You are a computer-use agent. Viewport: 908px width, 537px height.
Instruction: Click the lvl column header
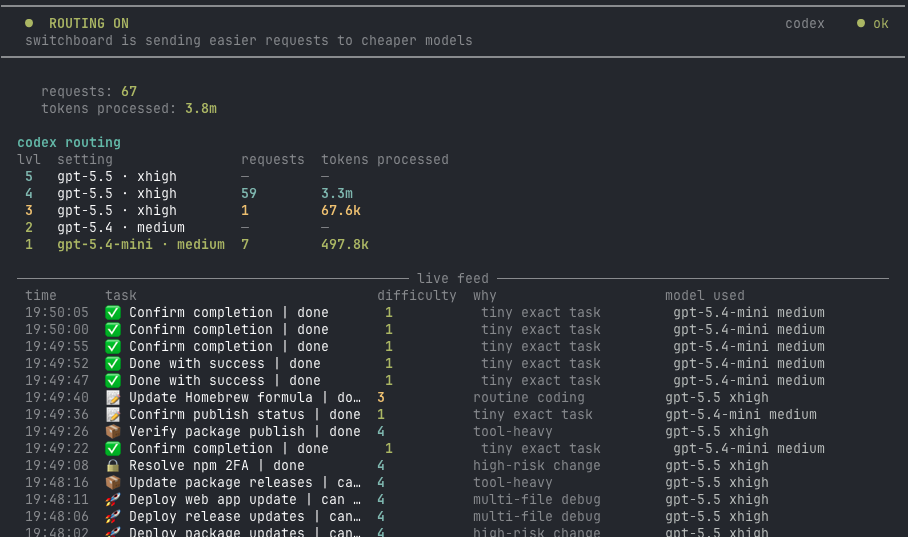[x=29, y=159]
